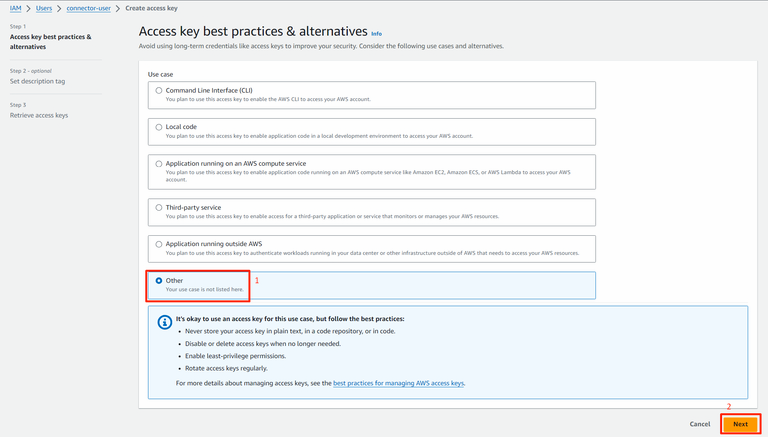Select the Command Line Interface (CLI) radio button
Image resolution: width=768 pixels, height=437 pixels.
click(158, 90)
